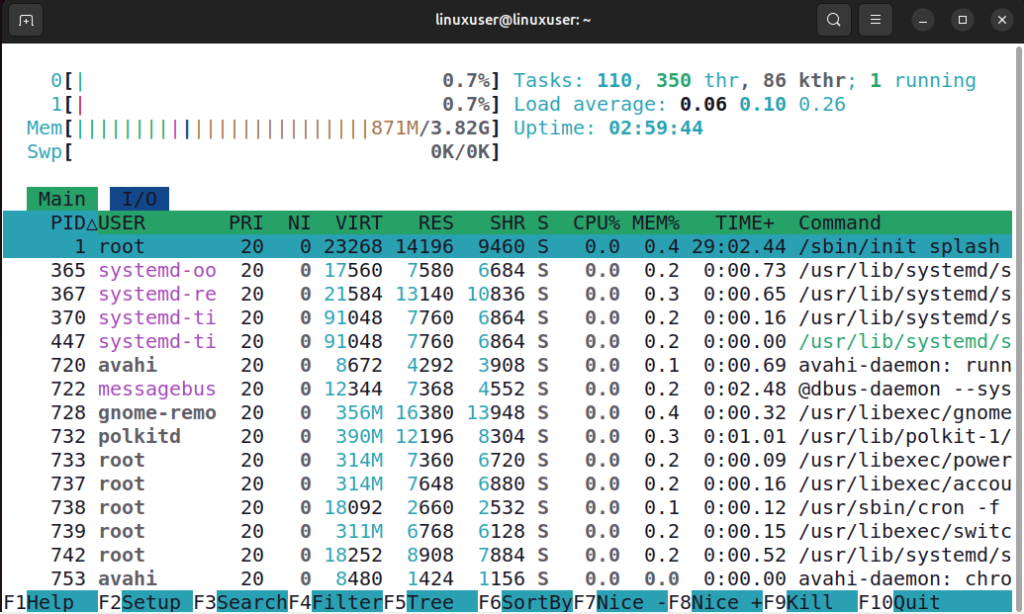Viewport: 1024px width, 614px height.
Task: Click the new tab icon in title bar
Action: [x=27, y=20]
